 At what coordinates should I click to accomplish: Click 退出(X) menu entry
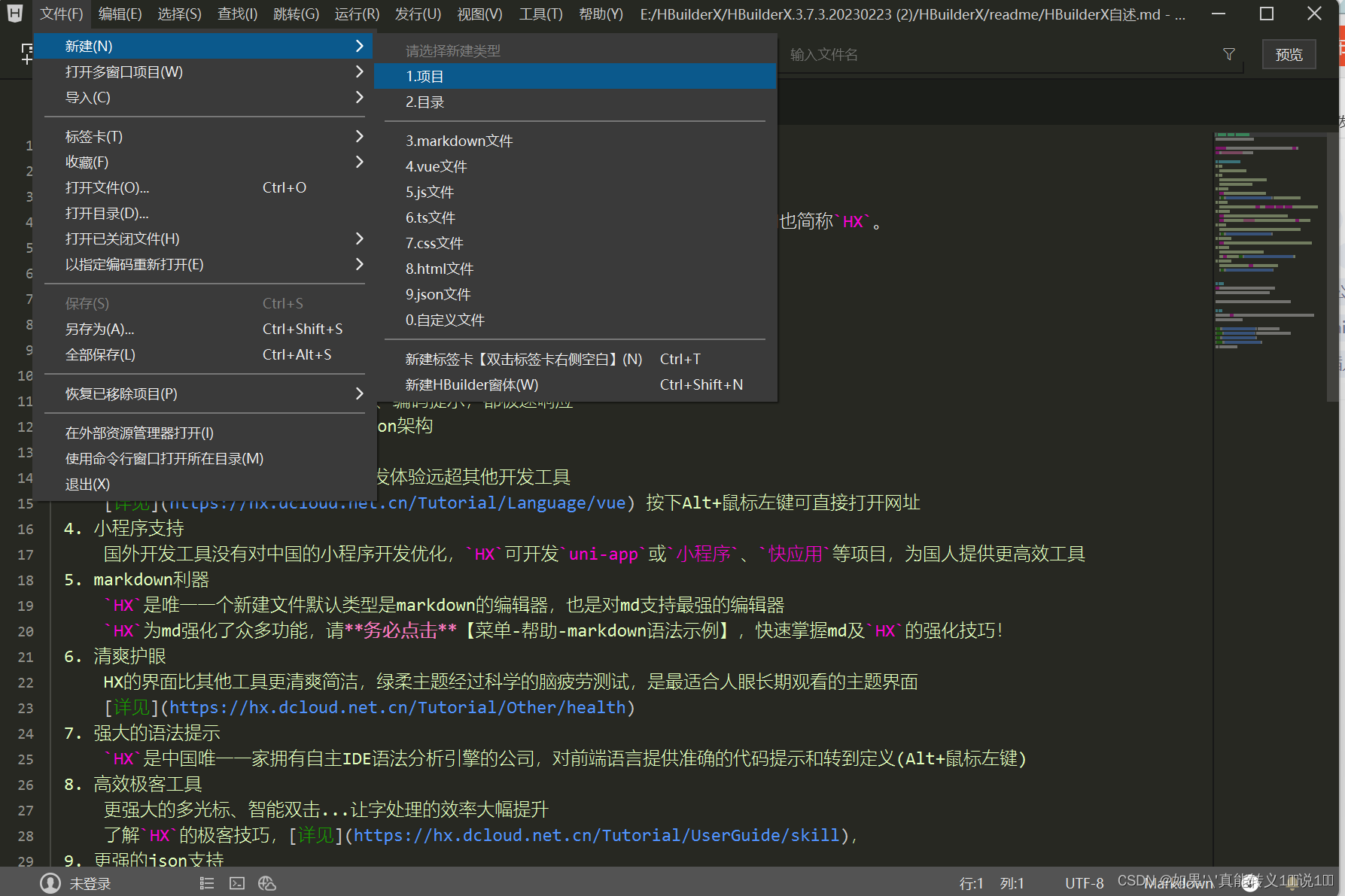coord(205,484)
